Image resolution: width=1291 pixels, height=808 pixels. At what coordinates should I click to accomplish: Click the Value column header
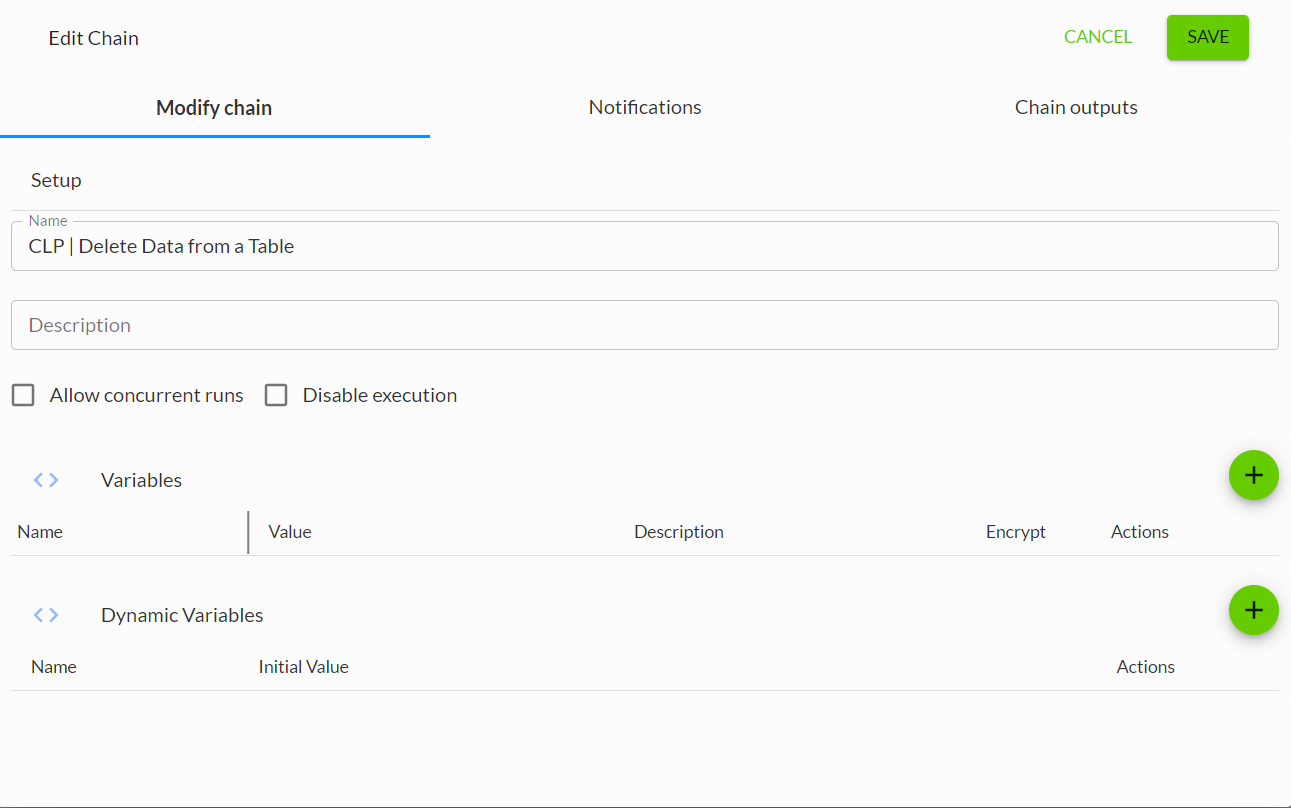tap(290, 531)
